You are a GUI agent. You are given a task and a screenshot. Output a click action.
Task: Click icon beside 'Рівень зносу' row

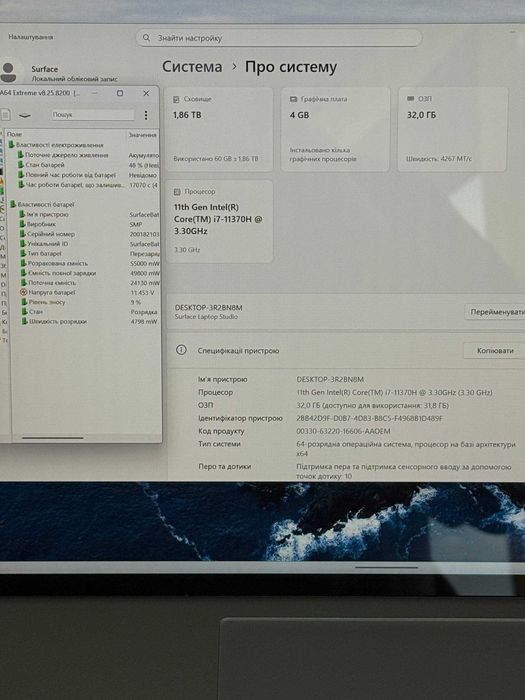[25, 302]
